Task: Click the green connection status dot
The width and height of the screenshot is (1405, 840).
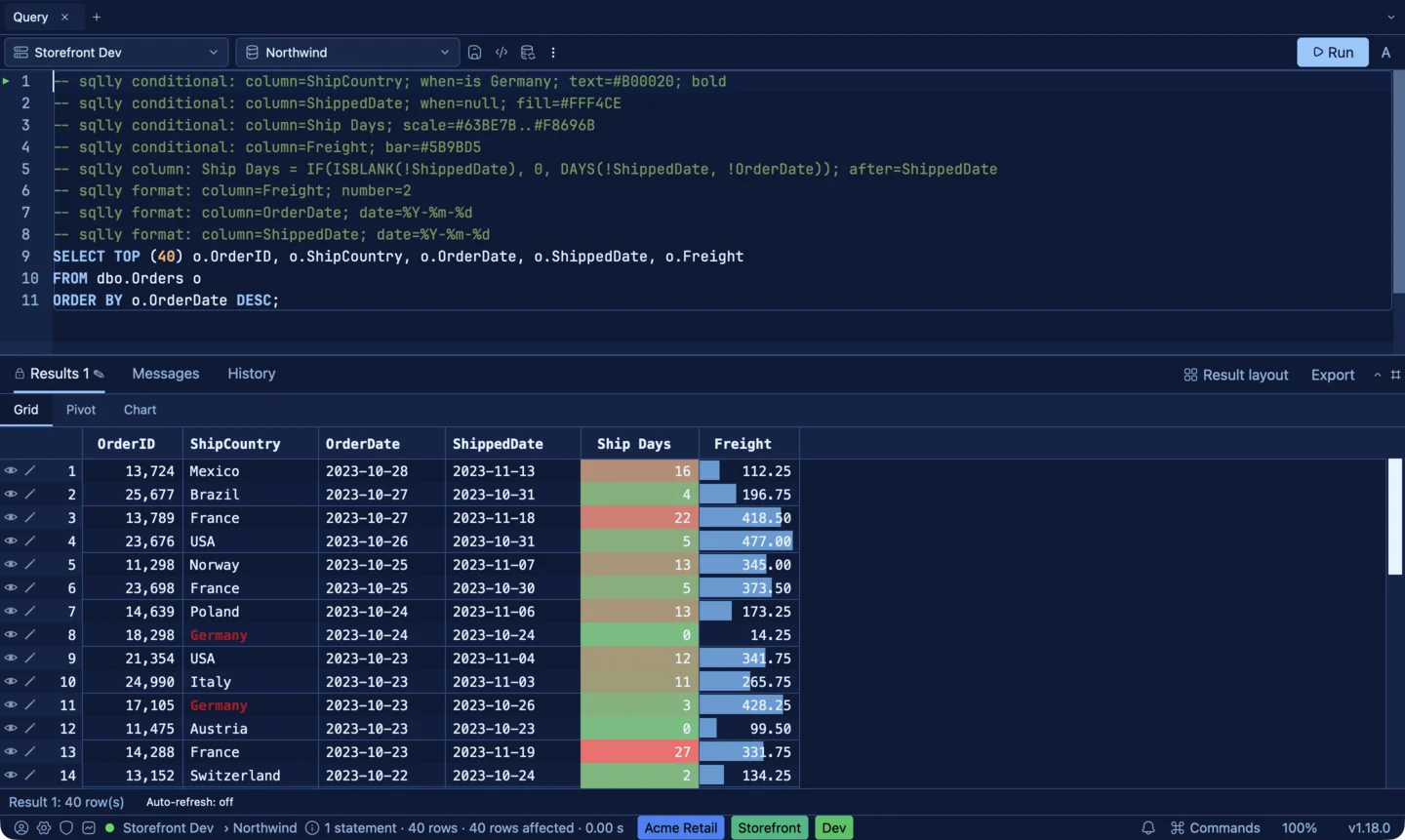Action: tap(109, 827)
